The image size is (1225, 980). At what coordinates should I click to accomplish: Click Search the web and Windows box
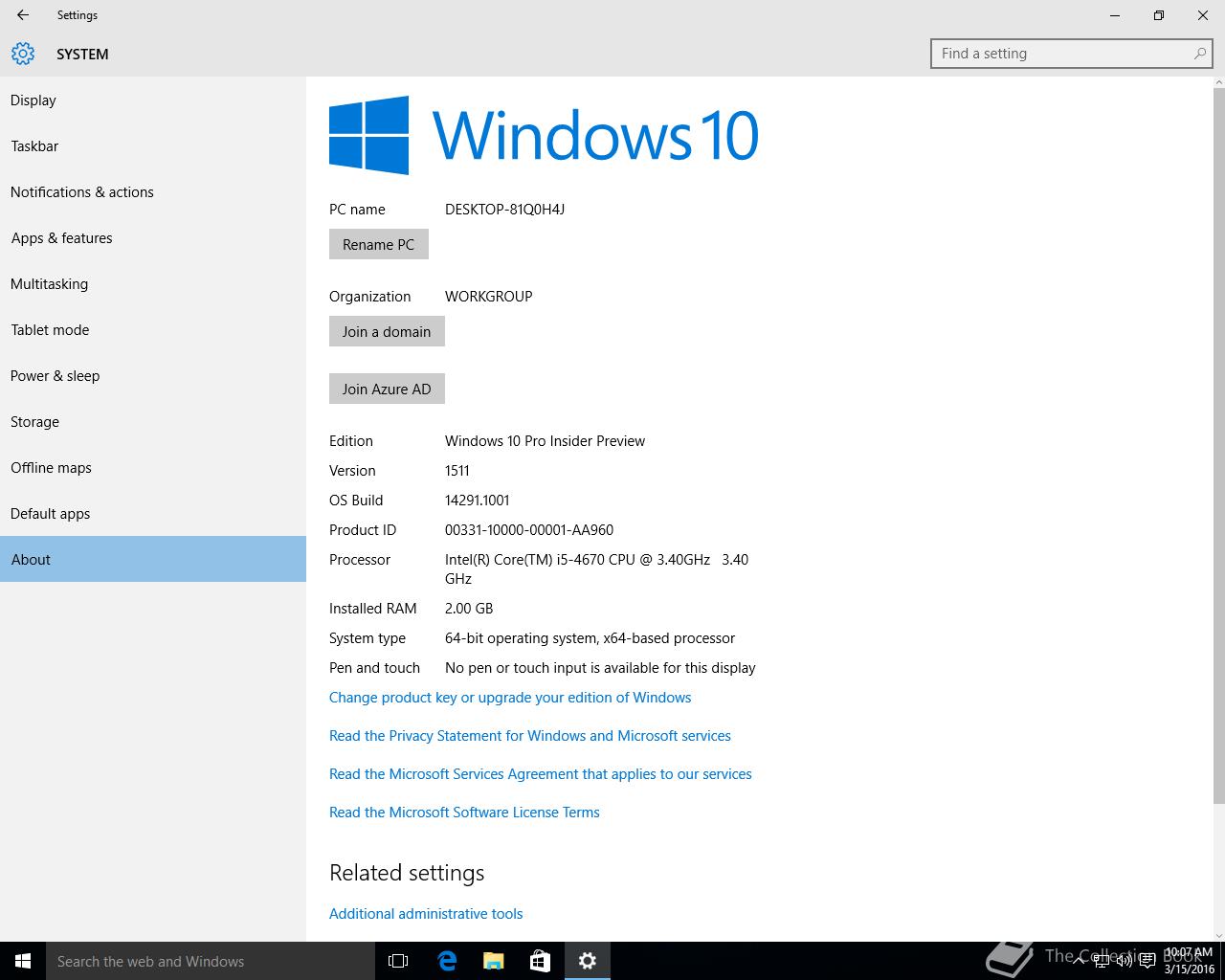[211, 961]
